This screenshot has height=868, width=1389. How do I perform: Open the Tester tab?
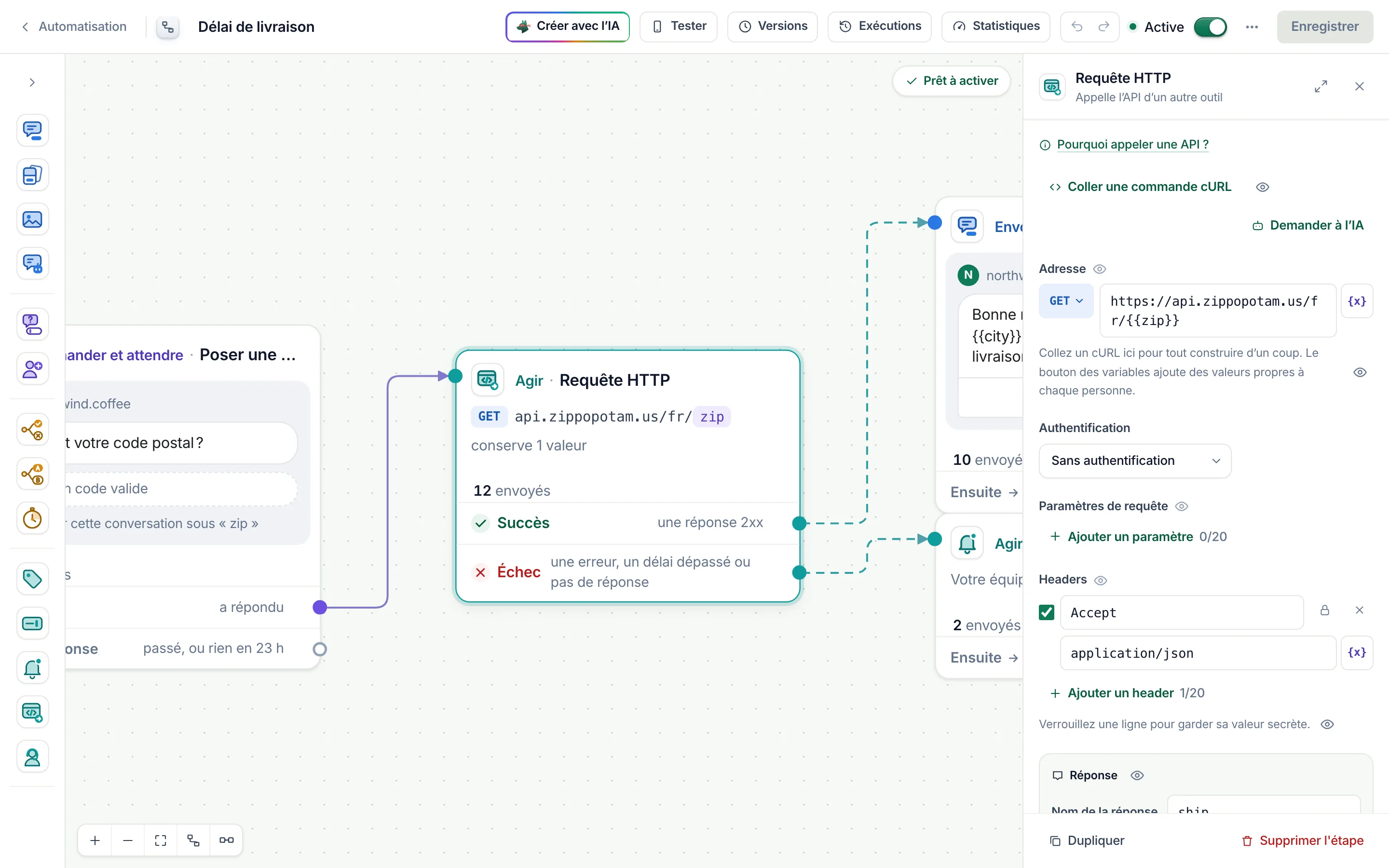coord(679,27)
